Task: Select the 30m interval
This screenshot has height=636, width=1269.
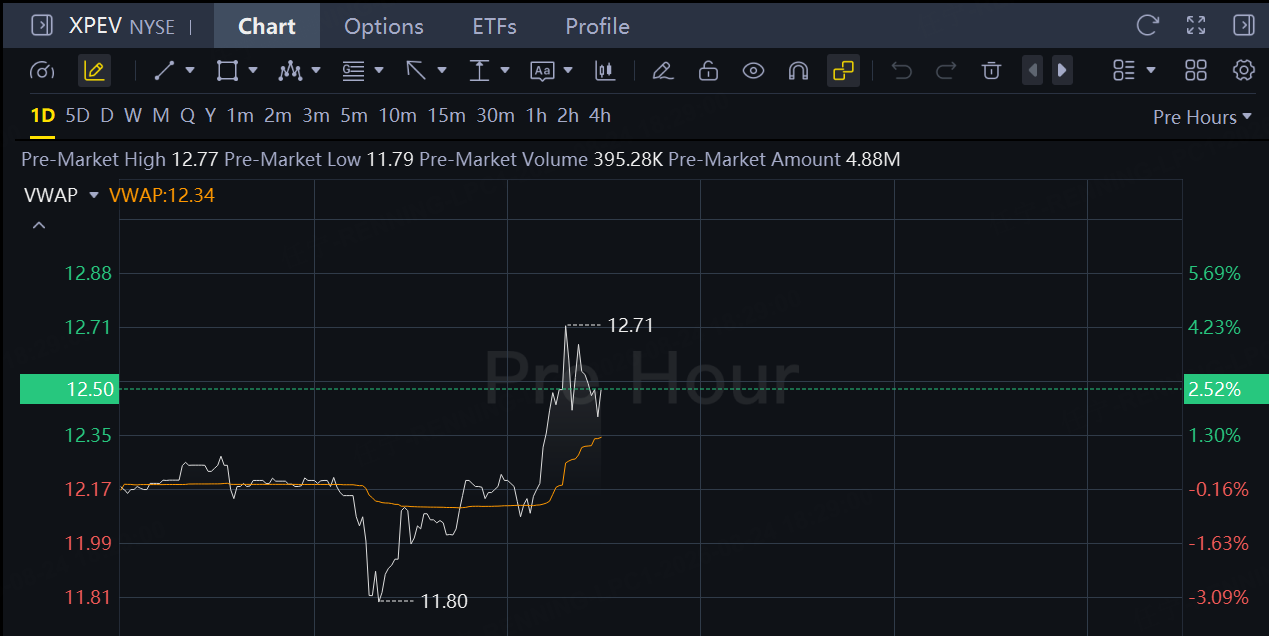Action: click(495, 116)
